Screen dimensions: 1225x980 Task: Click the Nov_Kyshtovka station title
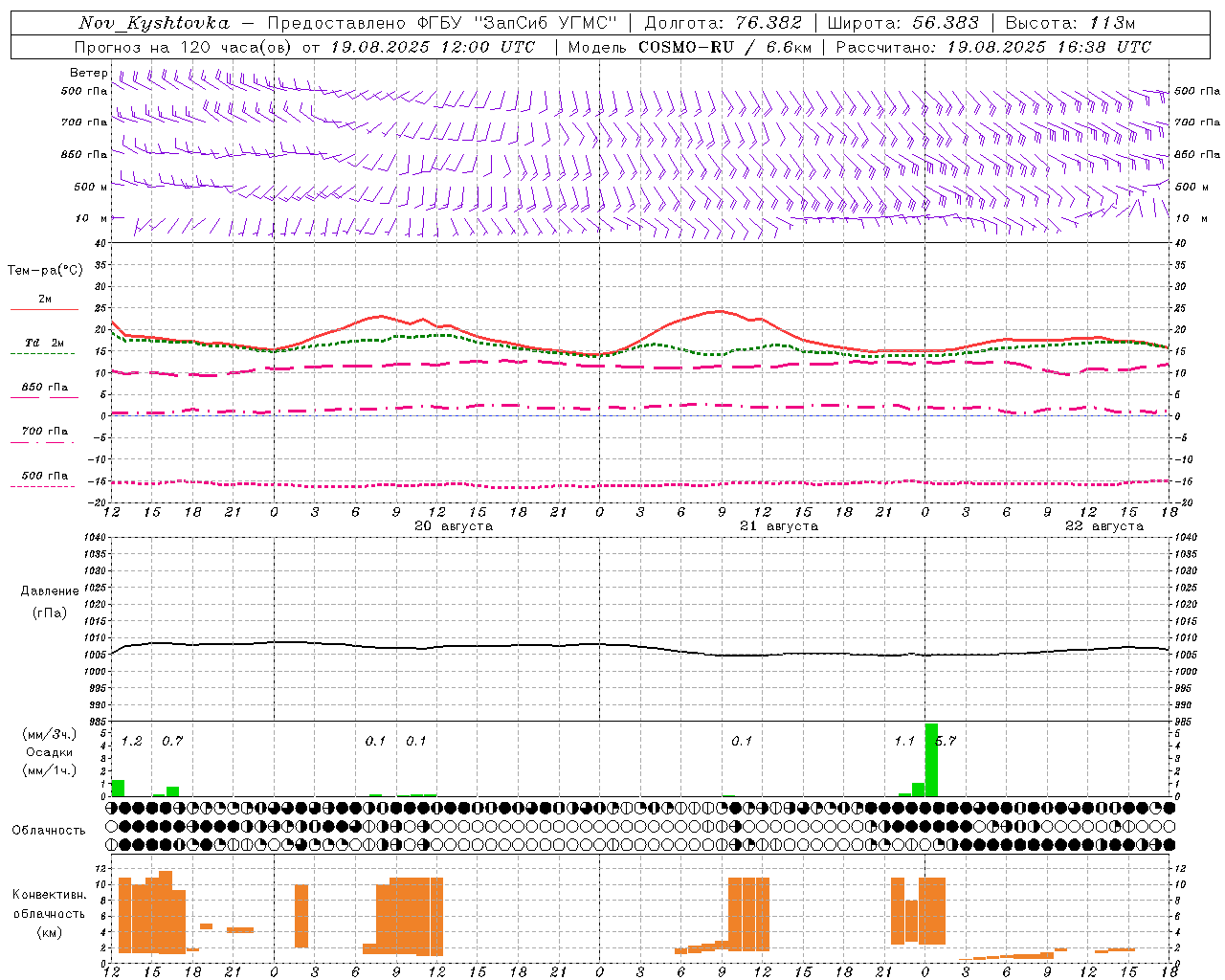154,23
